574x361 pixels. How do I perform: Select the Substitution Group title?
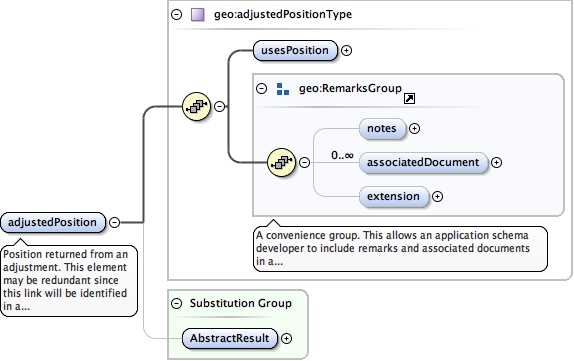241,303
